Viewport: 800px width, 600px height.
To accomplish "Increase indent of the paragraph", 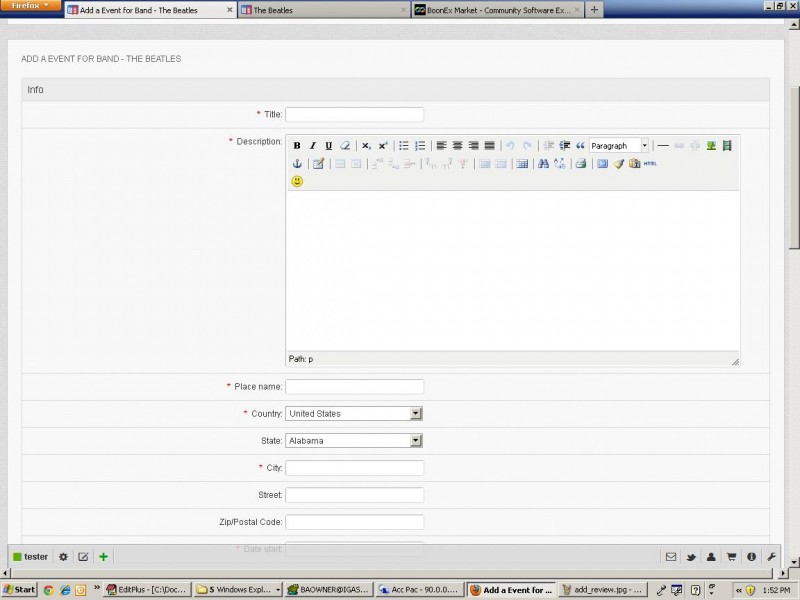I will [564, 145].
